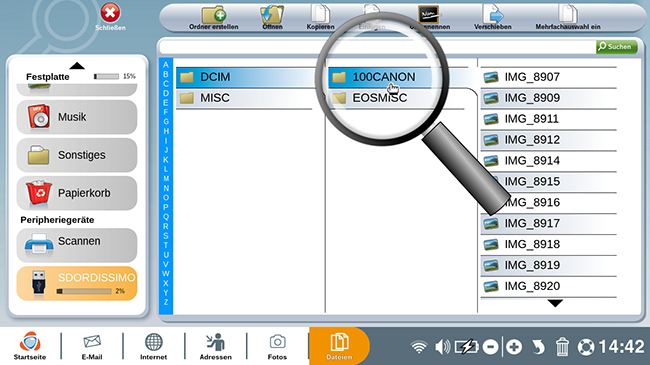
Task: Select file IMG_8919
Action: [548, 265]
